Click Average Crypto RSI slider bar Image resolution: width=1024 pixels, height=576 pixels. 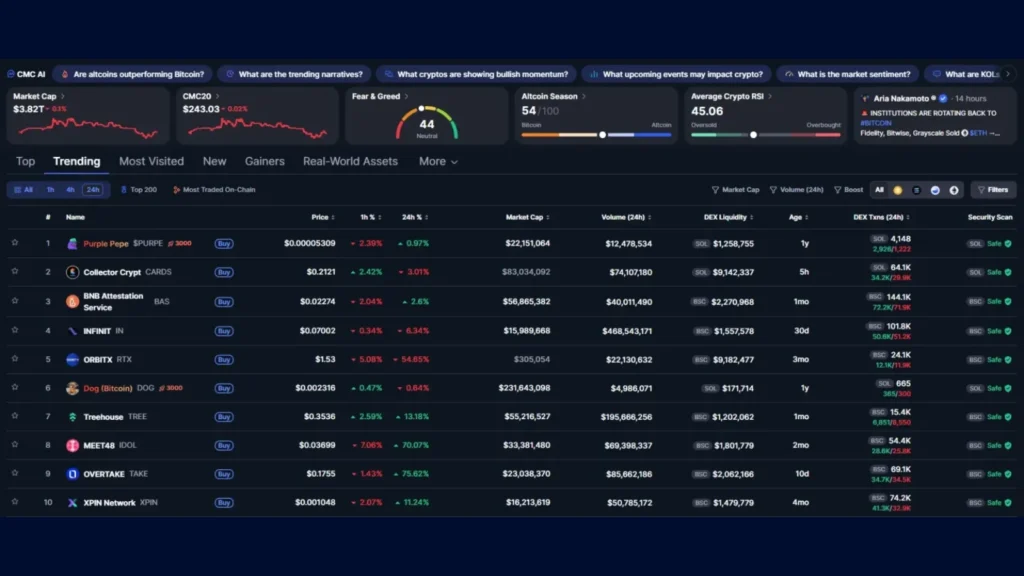[765, 135]
